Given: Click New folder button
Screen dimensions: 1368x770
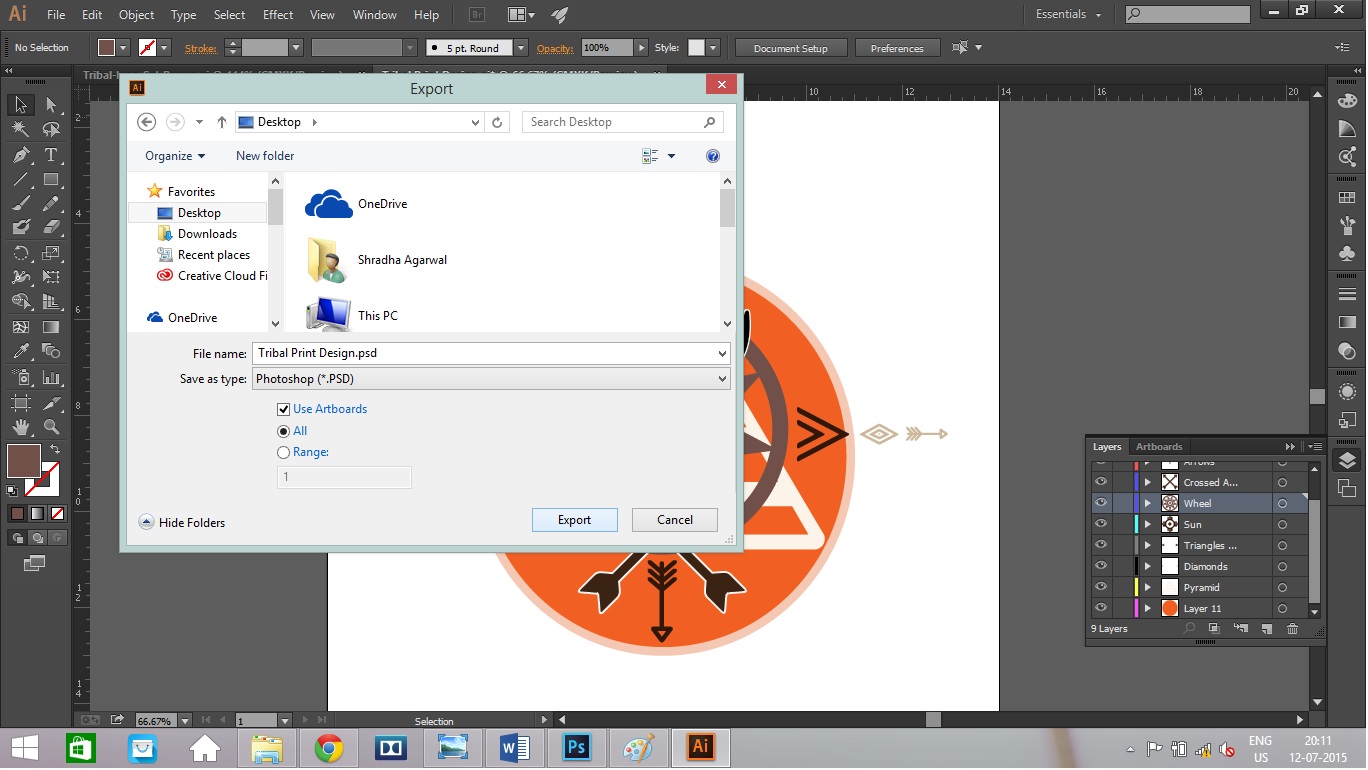Looking at the screenshot, I should point(265,156).
